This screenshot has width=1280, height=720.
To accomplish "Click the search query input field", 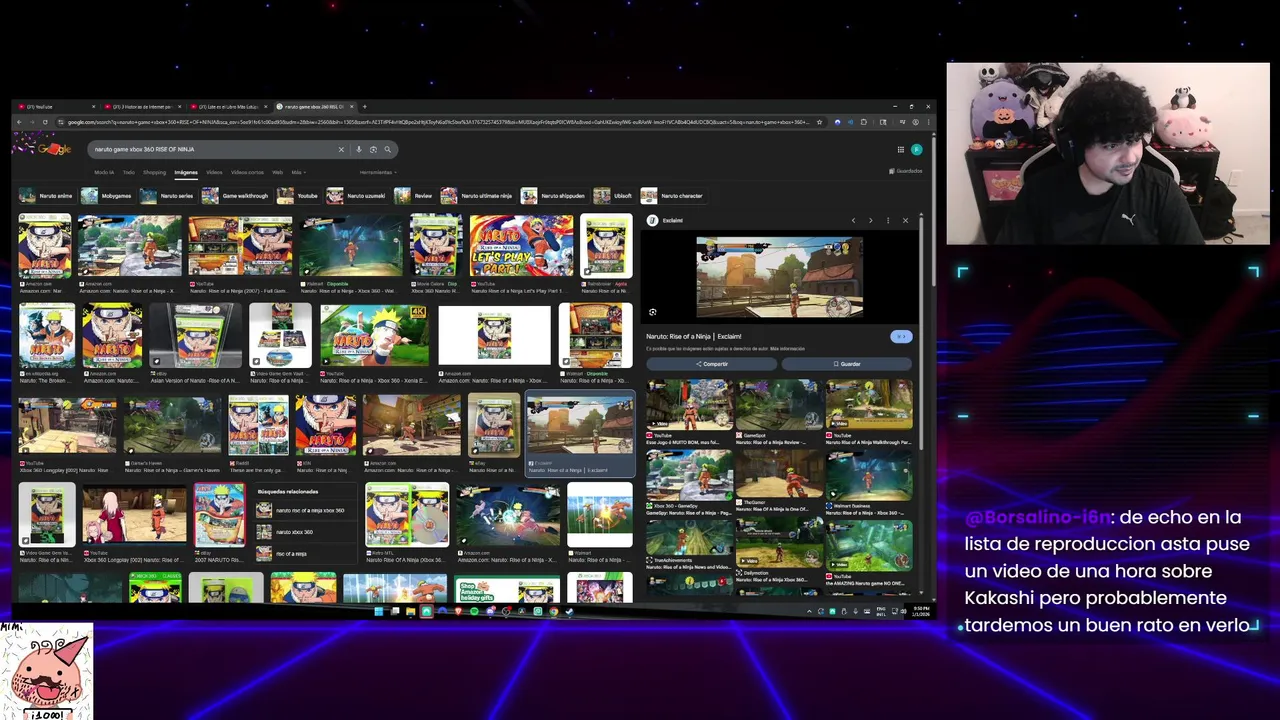I will [x=213, y=149].
